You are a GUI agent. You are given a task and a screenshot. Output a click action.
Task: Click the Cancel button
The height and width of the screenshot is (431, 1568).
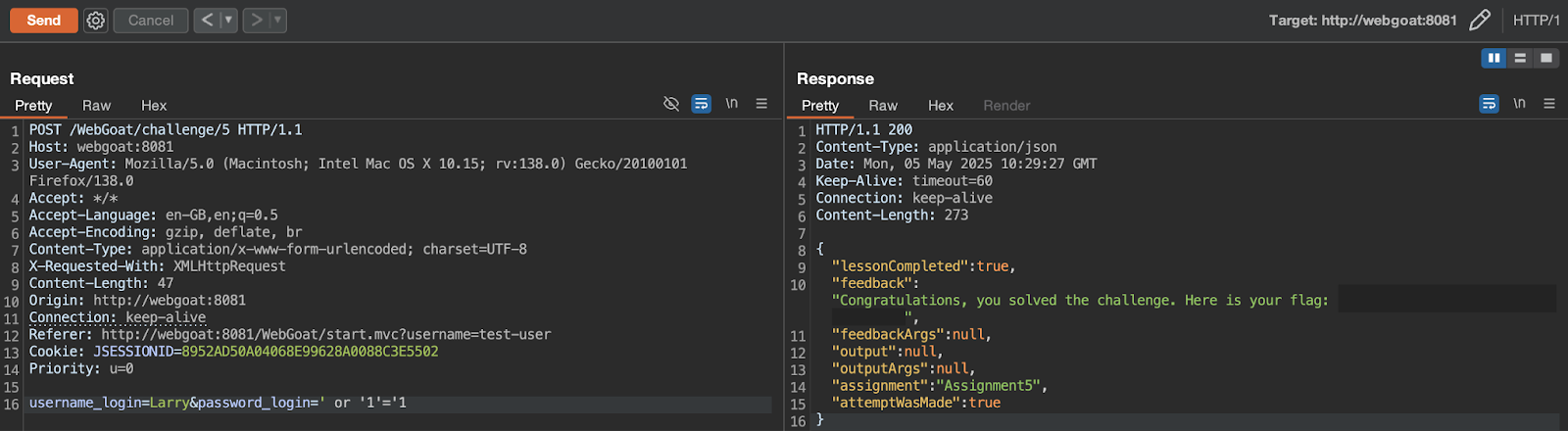[151, 20]
